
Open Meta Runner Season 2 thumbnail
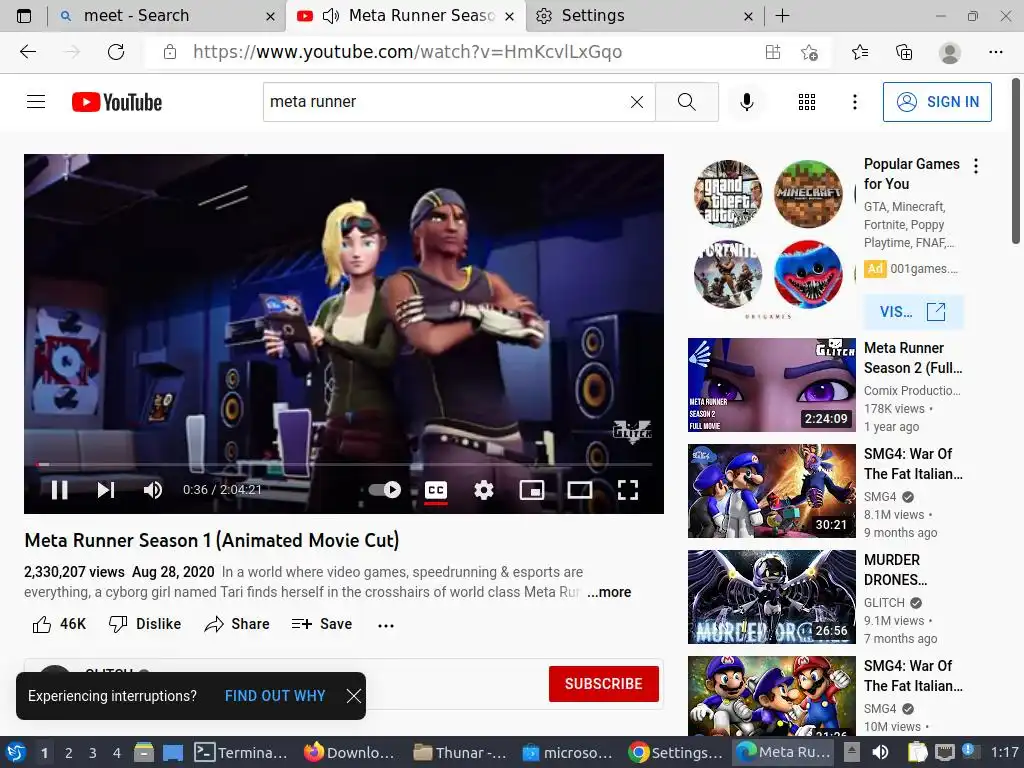click(771, 385)
